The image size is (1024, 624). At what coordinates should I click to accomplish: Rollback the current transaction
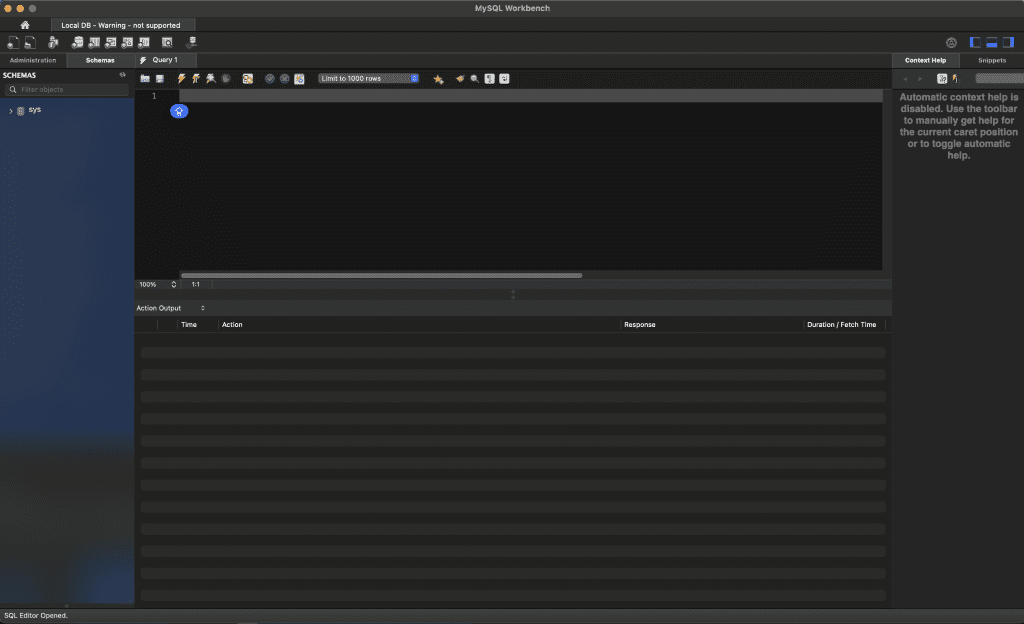point(285,79)
